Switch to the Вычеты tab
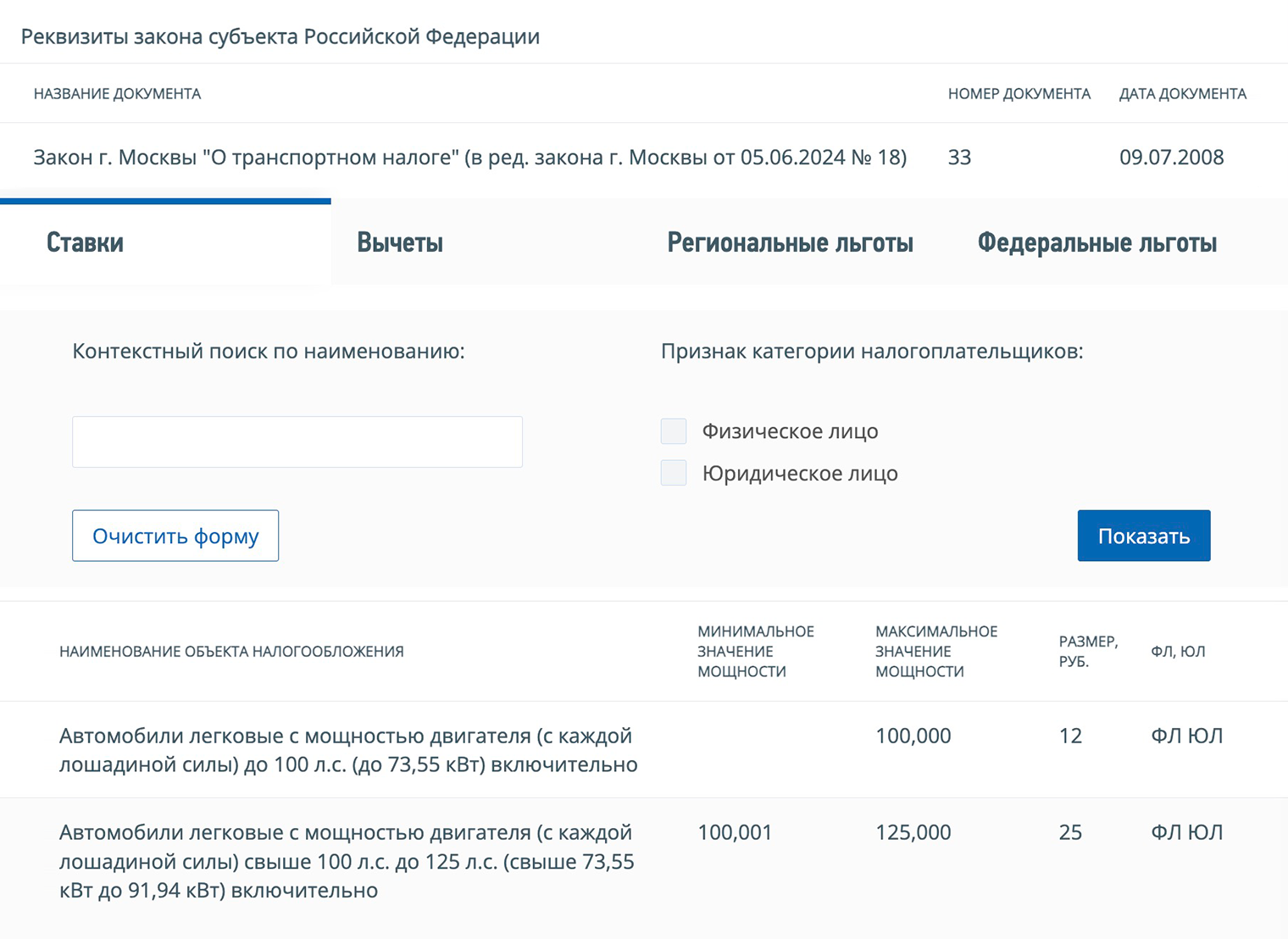This screenshot has width=1288, height=939. pyautogui.click(x=400, y=243)
